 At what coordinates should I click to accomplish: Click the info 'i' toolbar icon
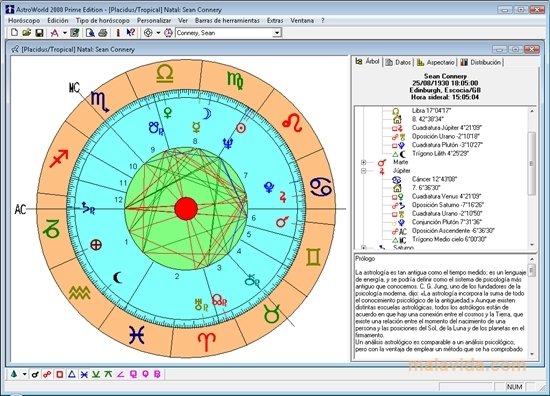[x=118, y=33]
